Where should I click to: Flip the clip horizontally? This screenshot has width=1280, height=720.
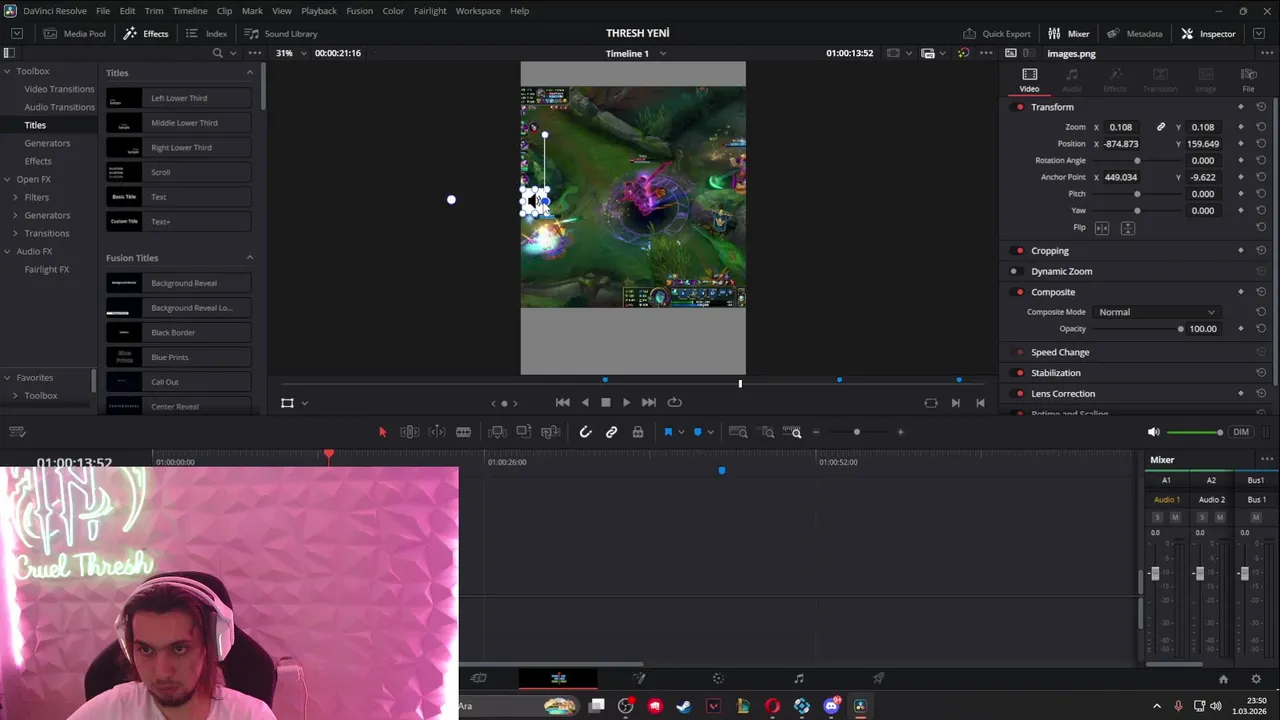pyautogui.click(x=1102, y=228)
